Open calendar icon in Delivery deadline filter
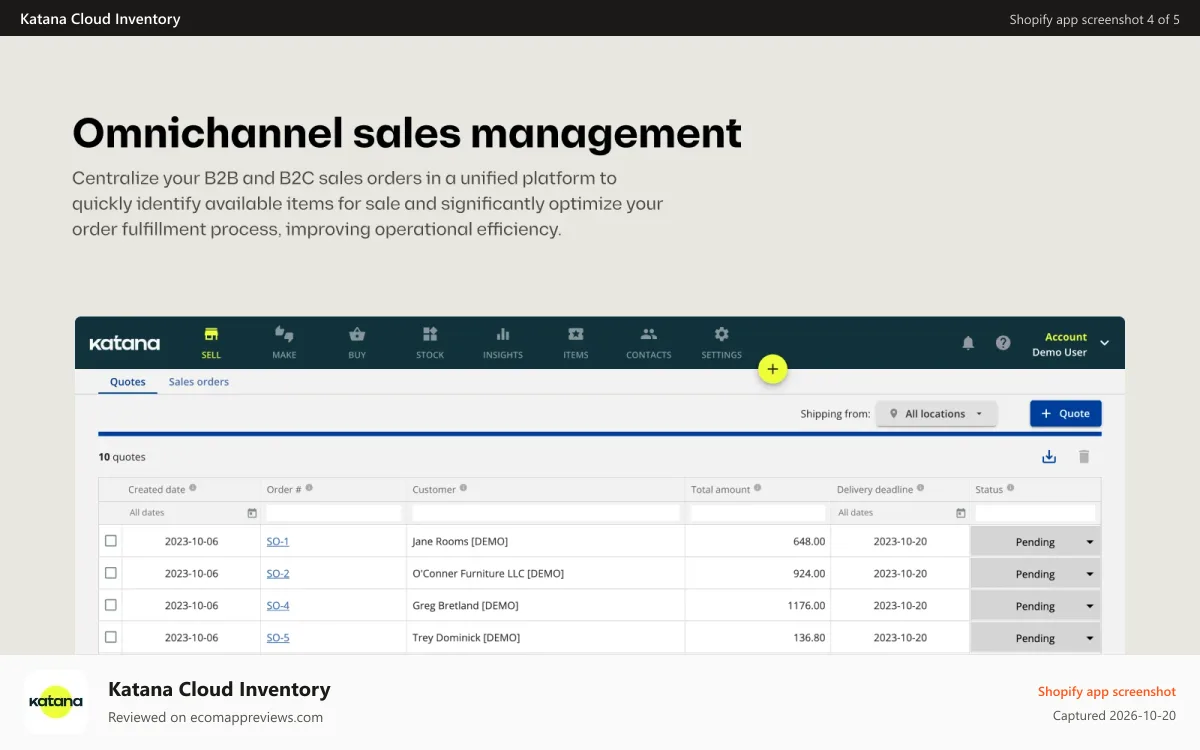This screenshot has height=750, width=1200. point(961,513)
